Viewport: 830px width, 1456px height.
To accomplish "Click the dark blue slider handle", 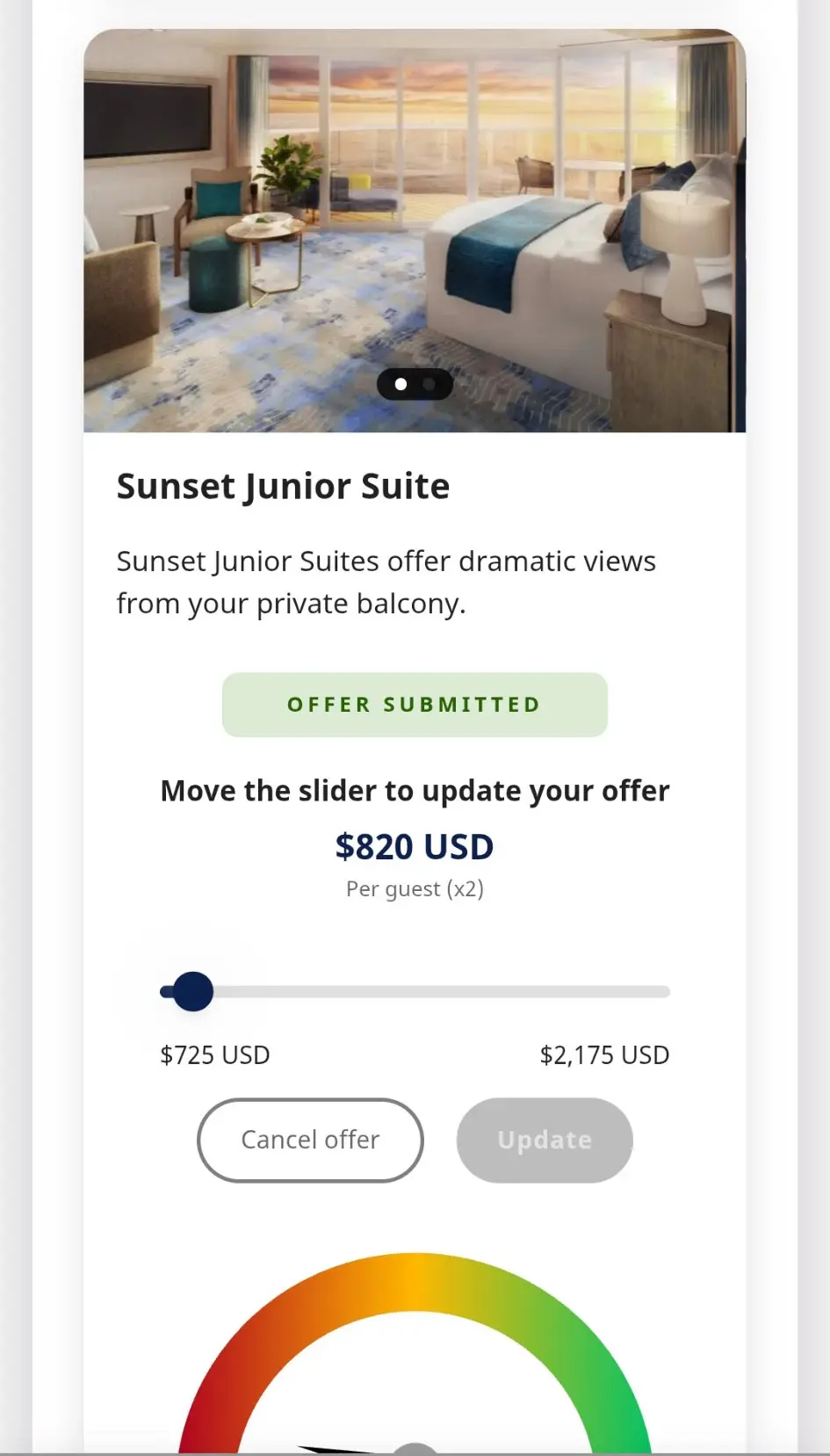I will tap(192, 992).
